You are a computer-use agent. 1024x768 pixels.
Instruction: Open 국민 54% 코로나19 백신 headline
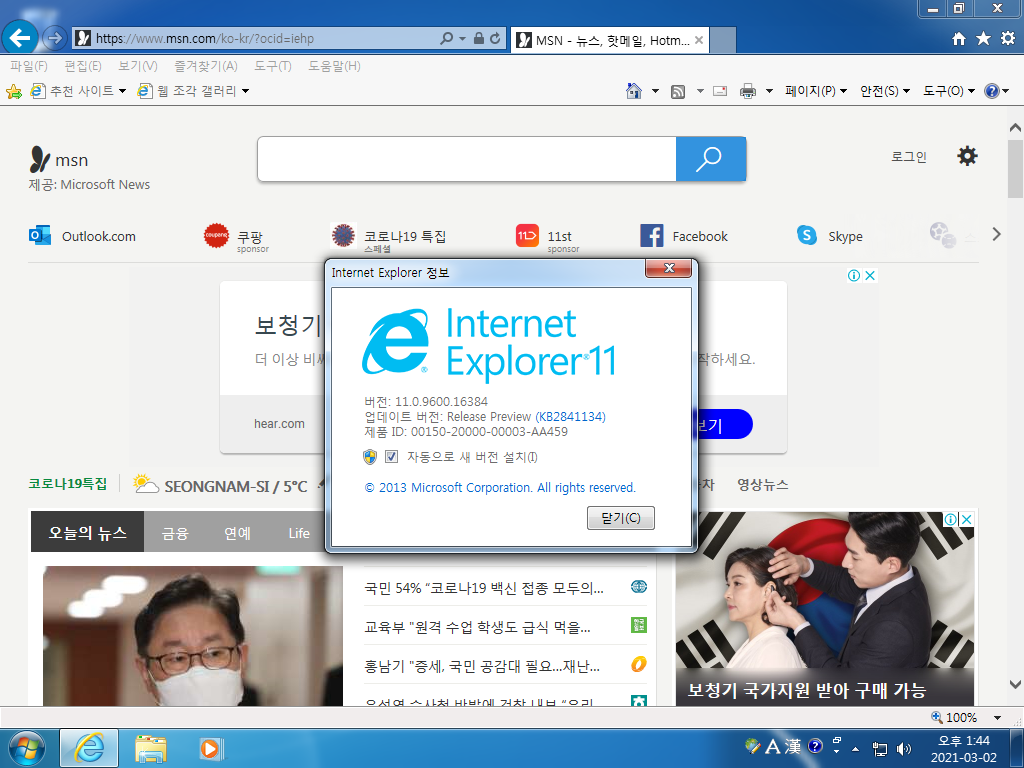(484, 588)
